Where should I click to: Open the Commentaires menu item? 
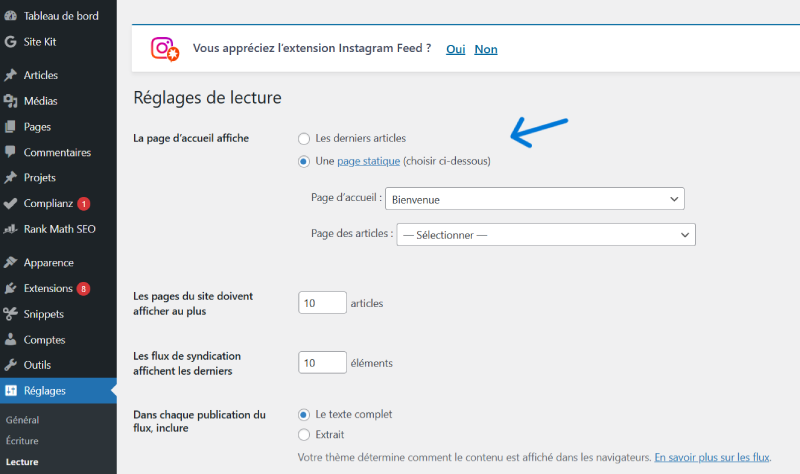click(x=58, y=152)
